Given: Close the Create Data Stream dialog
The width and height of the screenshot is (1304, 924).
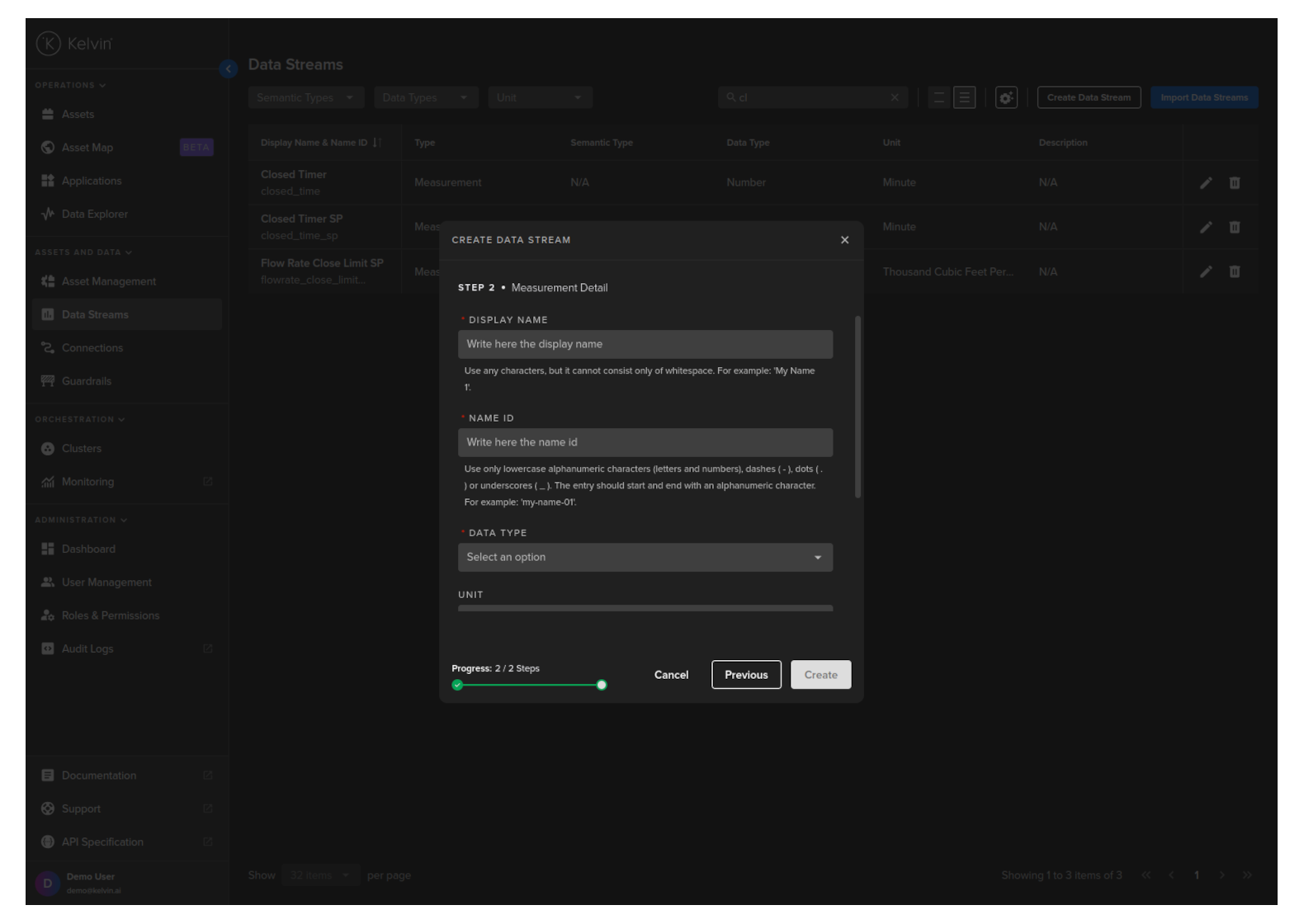Looking at the screenshot, I should [x=844, y=240].
